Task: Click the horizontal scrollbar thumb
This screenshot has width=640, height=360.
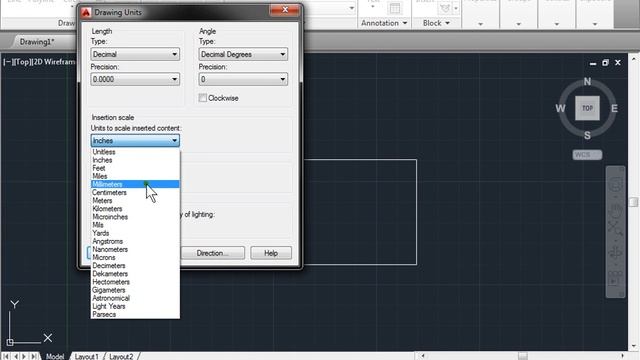Action: [x=523, y=356]
